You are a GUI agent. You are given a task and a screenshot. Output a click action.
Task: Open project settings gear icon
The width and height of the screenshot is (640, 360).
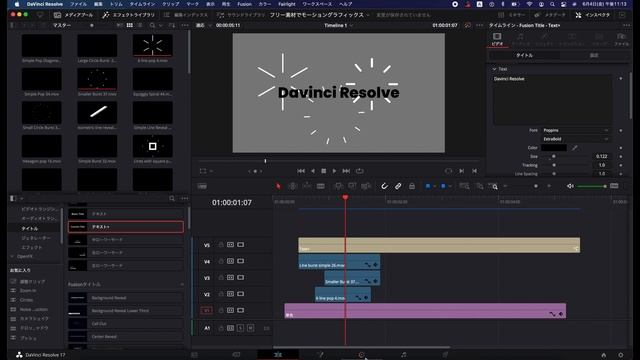620,355
